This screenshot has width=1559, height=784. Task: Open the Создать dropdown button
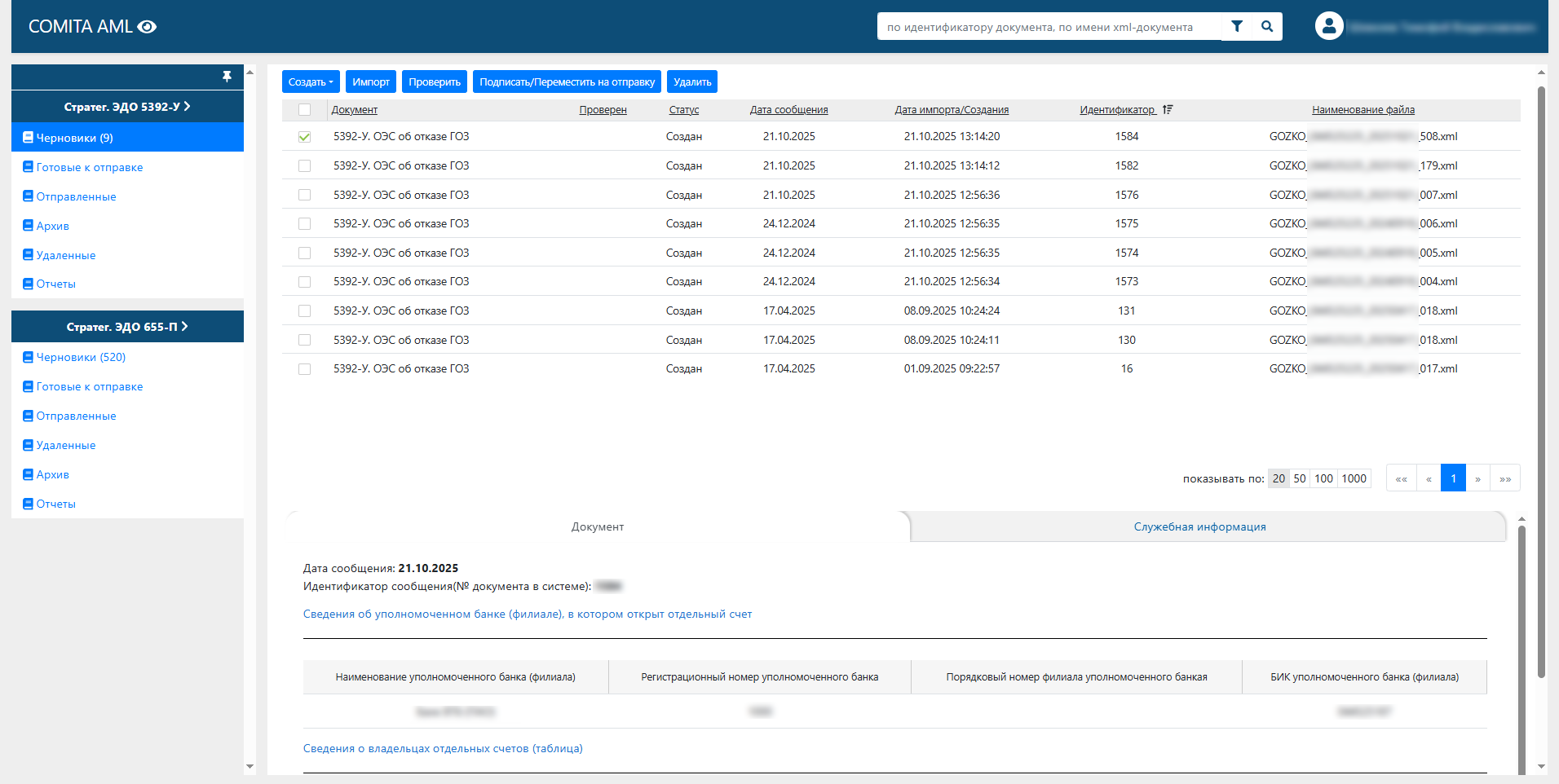tap(311, 81)
